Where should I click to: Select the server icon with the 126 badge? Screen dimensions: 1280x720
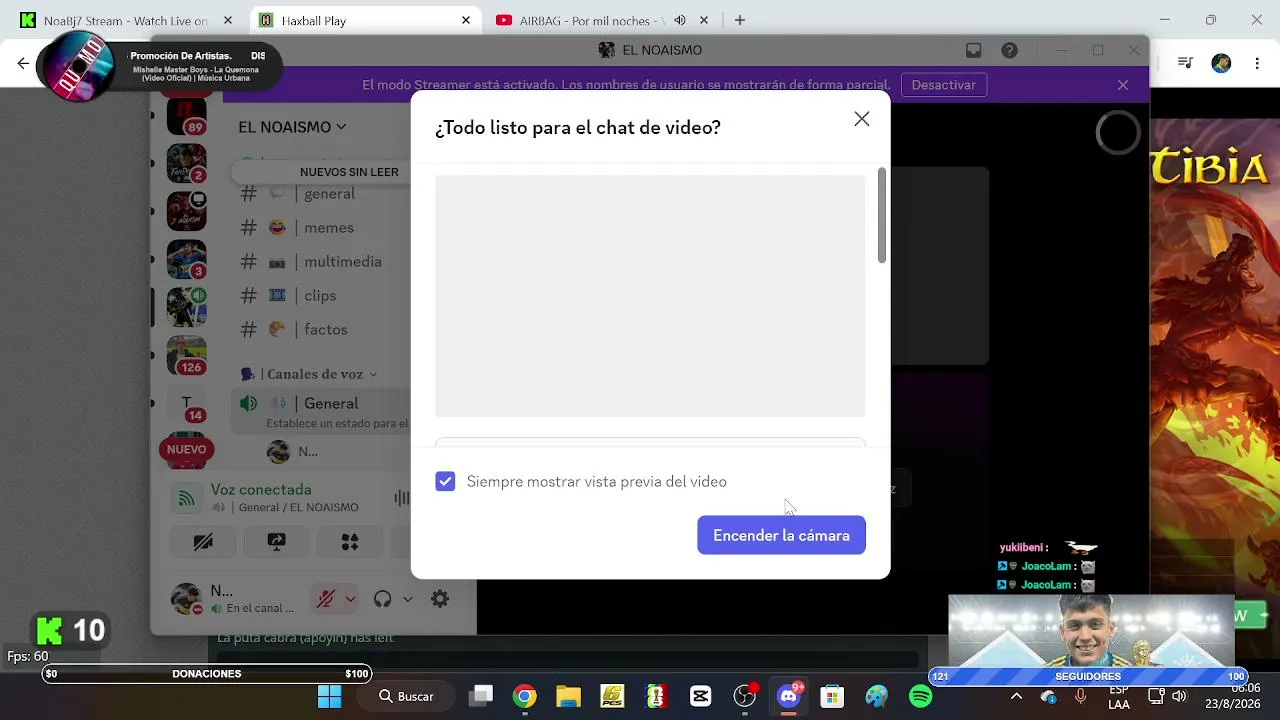tap(186, 355)
